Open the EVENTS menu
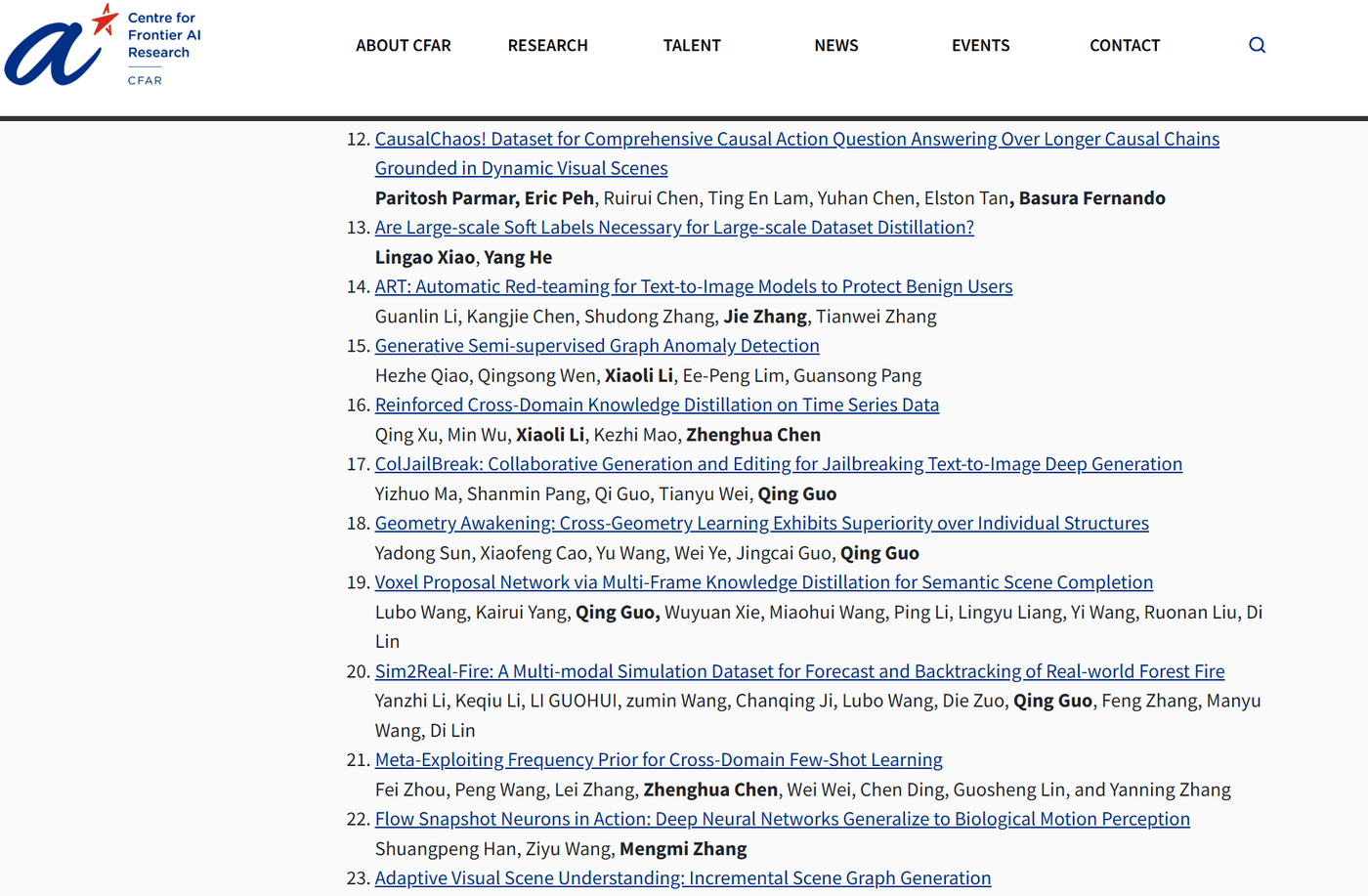The height and width of the screenshot is (896, 1368). [981, 45]
